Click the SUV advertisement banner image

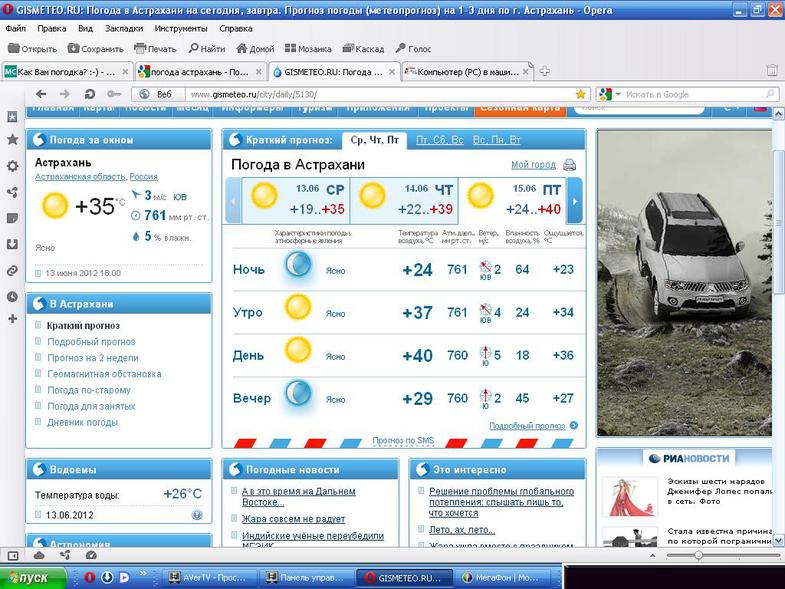684,283
